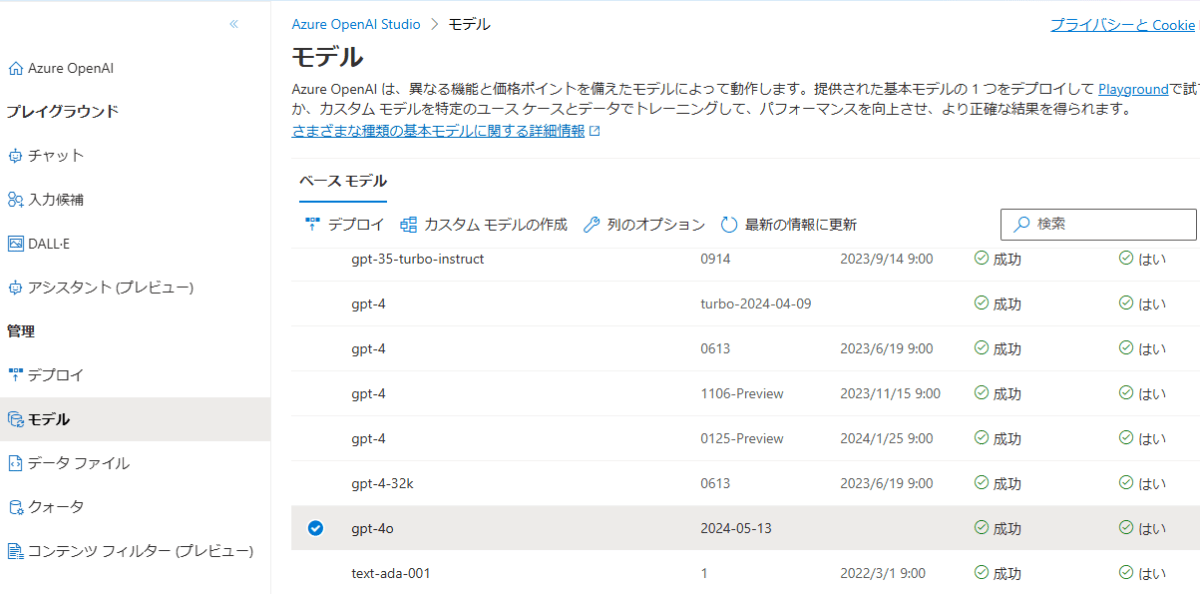
Task: Select the gpt-4-32k model name
Action: pos(382,484)
